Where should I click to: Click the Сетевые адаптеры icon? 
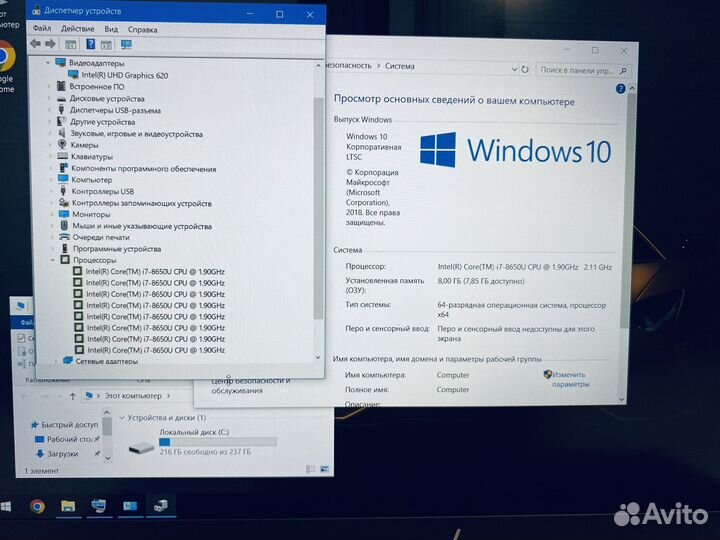pyautogui.click(x=68, y=360)
